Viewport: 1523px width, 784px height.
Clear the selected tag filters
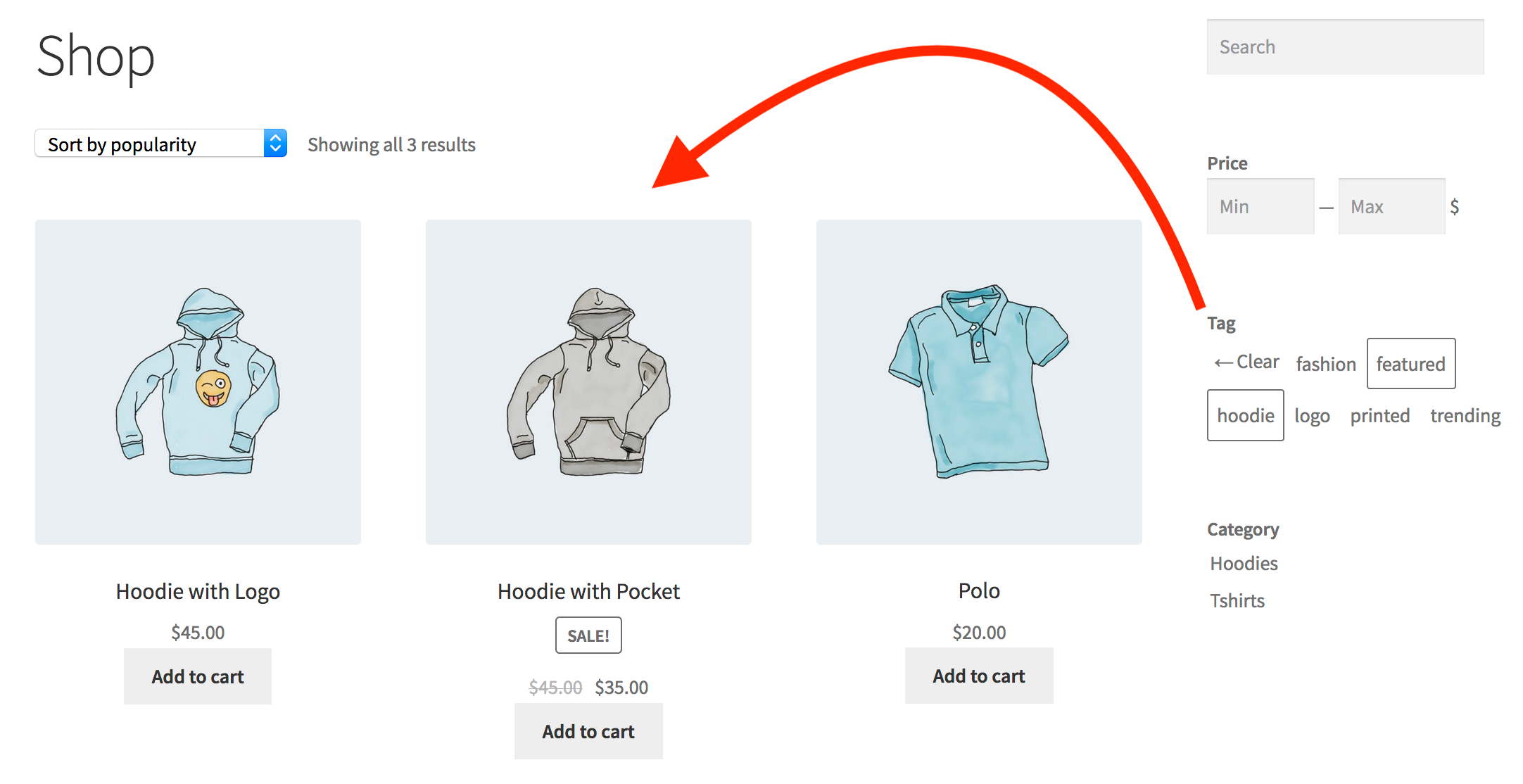(x=1246, y=362)
